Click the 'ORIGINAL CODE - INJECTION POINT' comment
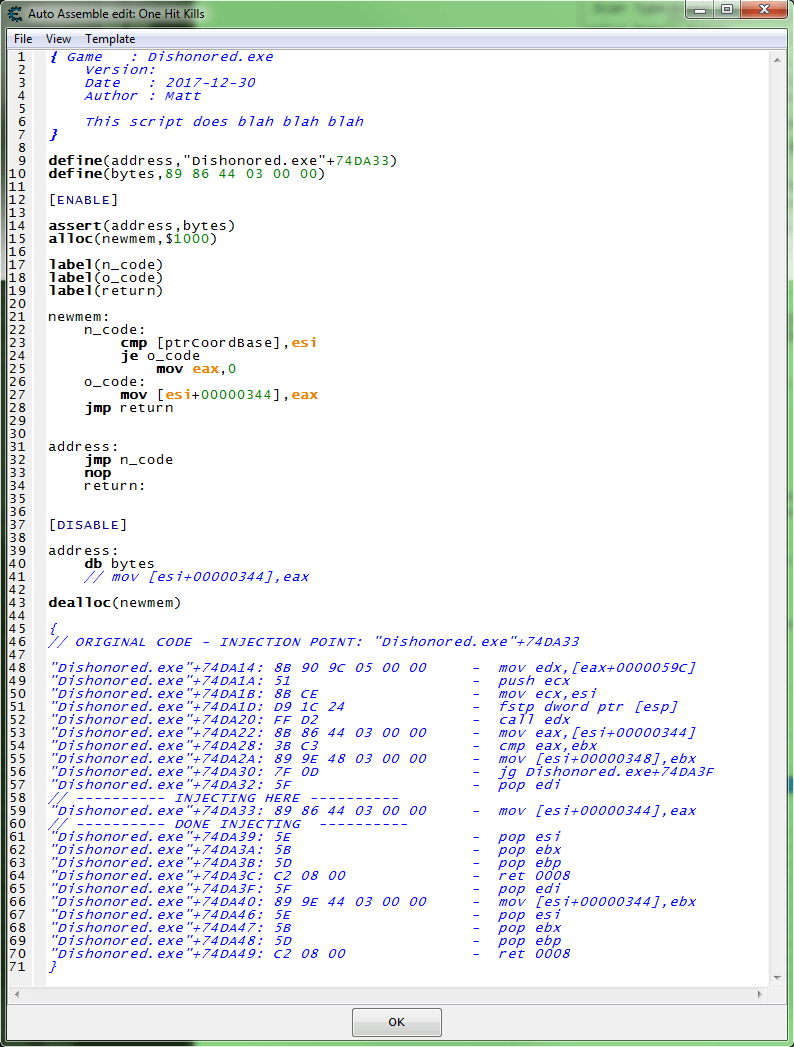 click(313, 642)
